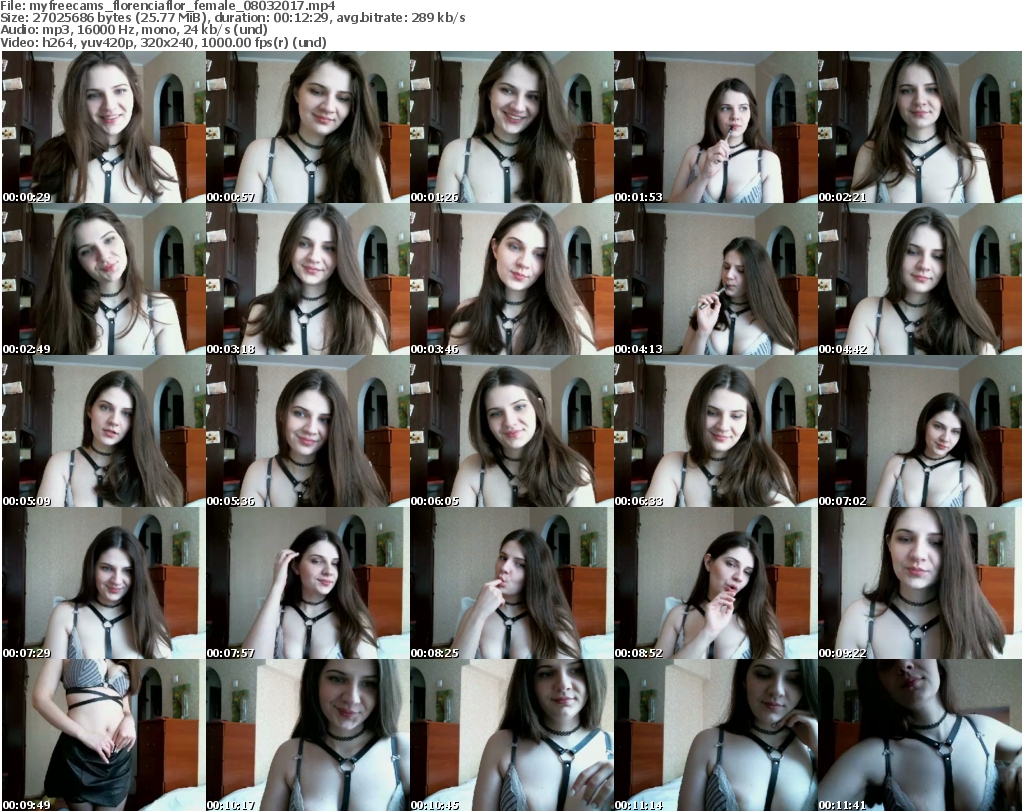
Task: Open the 00:04:42 thumbnail
Action: click(920, 279)
